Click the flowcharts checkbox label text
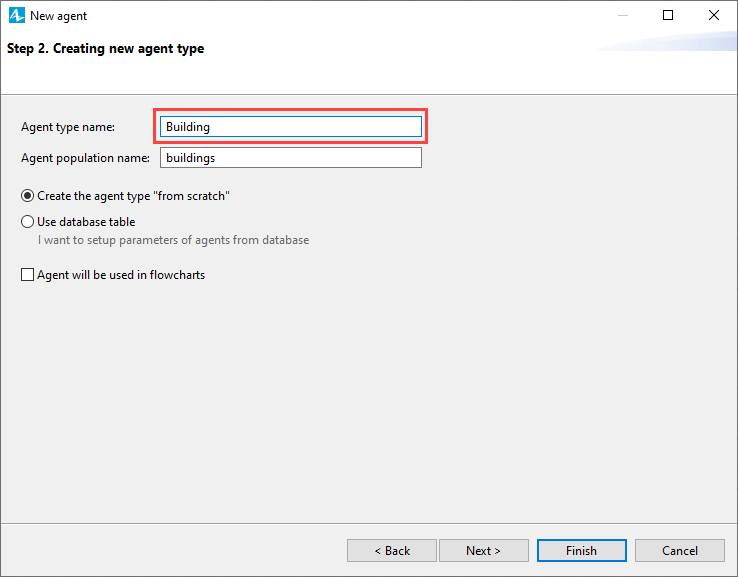Viewport: 738px width, 577px height. tap(121, 275)
